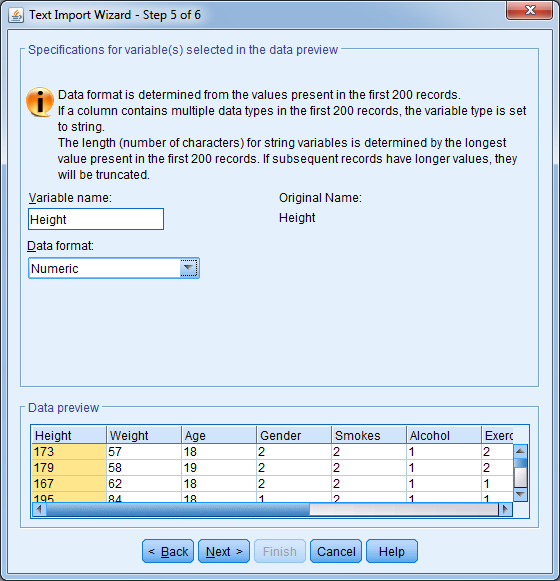This screenshot has width=560, height=581.
Task: Select the Age column header
Action: pos(219,435)
